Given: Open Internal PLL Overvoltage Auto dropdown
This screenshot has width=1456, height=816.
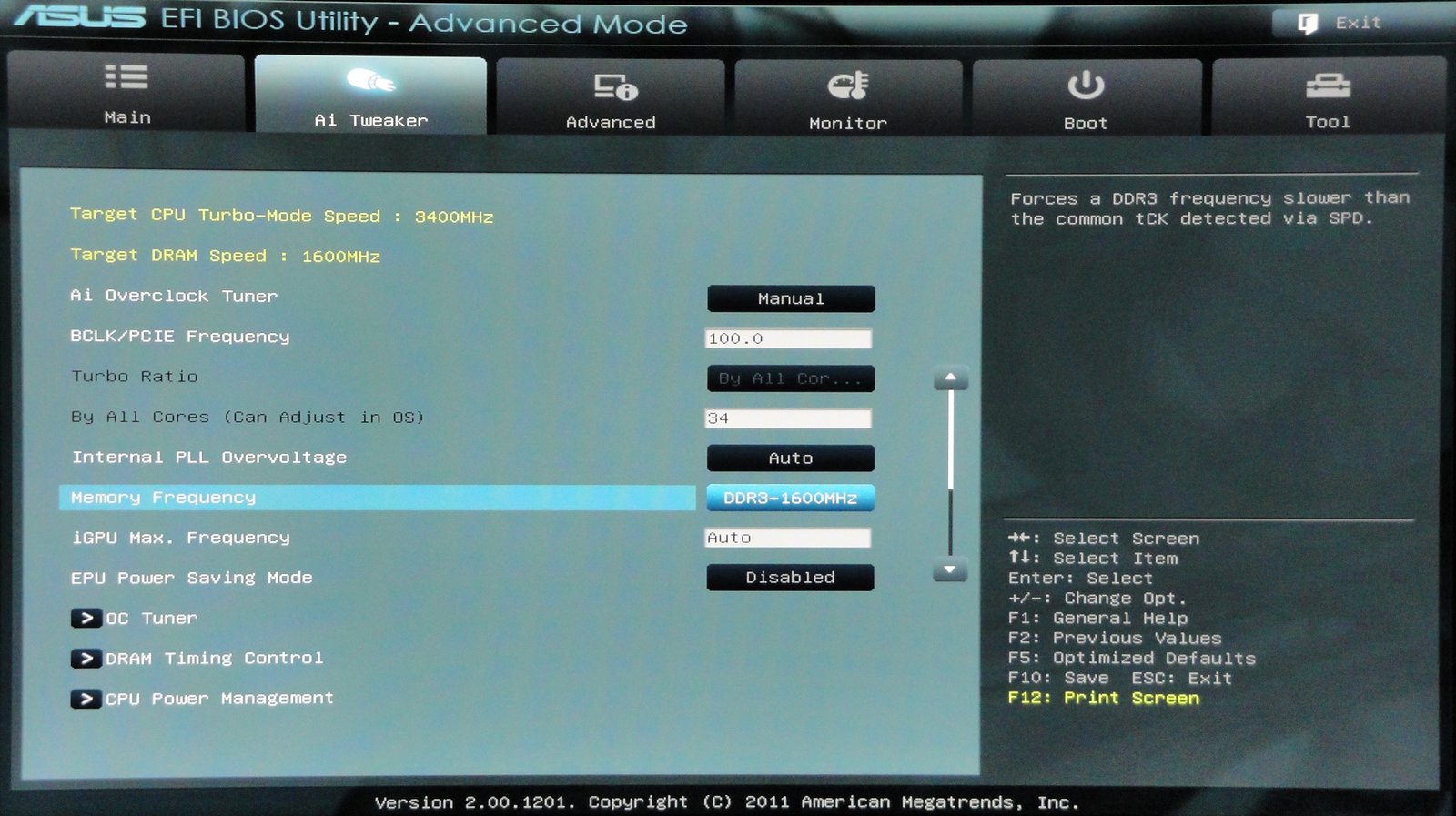Looking at the screenshot, I should pos(791,458).
